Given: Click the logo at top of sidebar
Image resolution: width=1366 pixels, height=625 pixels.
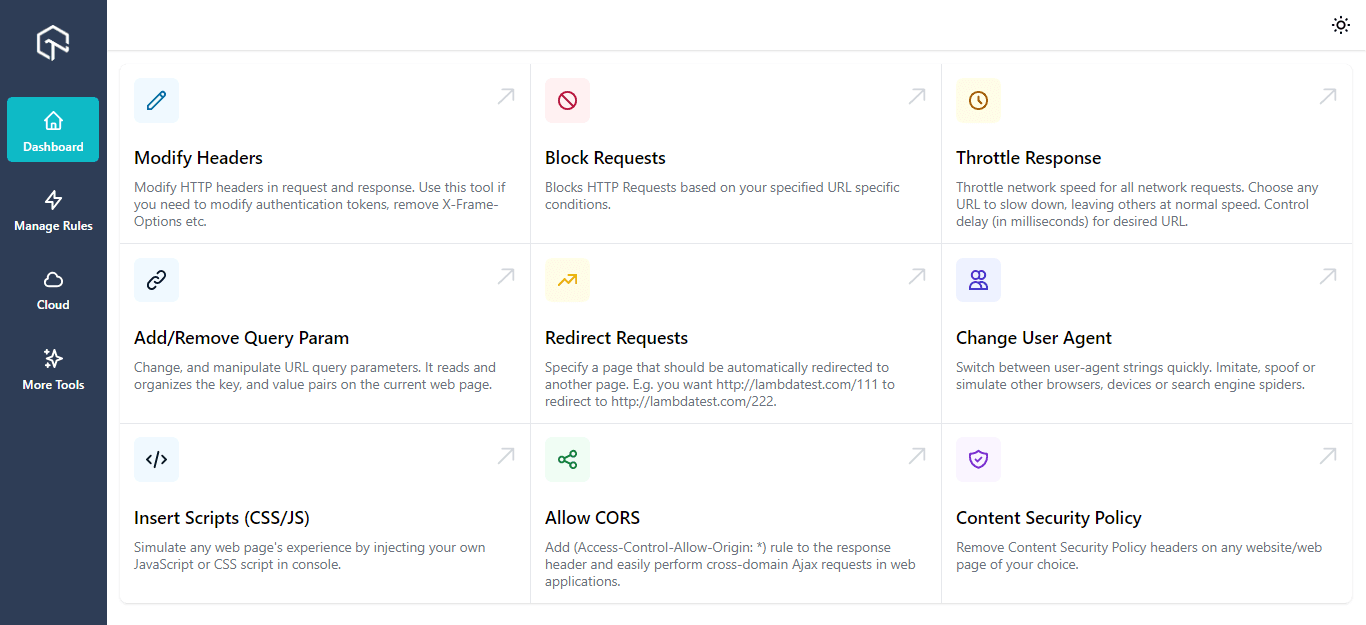Looking at the screenshot, I should click(53, 43).
